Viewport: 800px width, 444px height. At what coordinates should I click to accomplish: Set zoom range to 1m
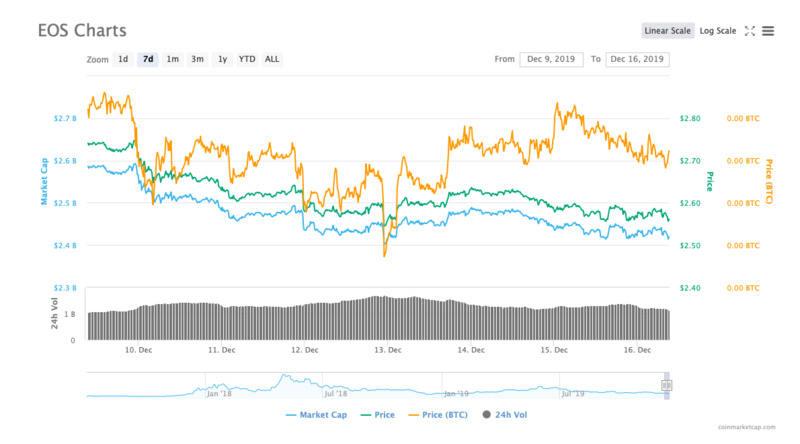coord(172,59)
